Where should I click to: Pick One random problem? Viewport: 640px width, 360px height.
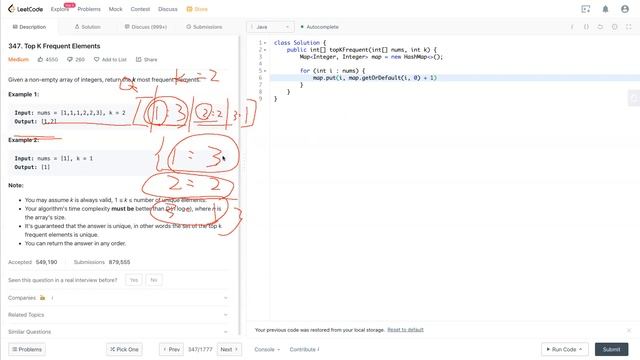point(124,349)
